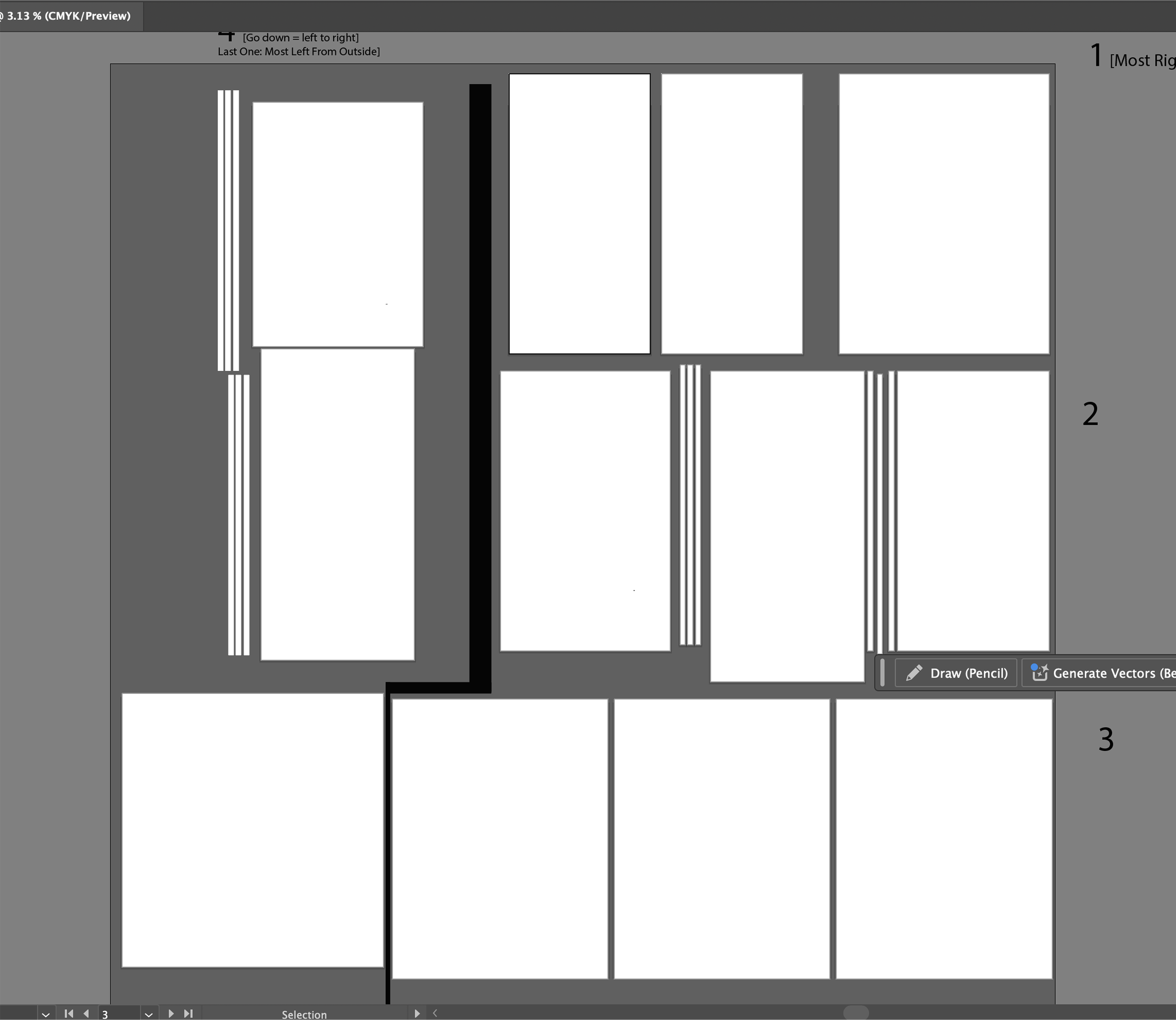Viewport: 1176px width, 1020px height.
Task: Open the artboard navigation dropdown
Action: pyautogui.click(x=149, y=1014)
